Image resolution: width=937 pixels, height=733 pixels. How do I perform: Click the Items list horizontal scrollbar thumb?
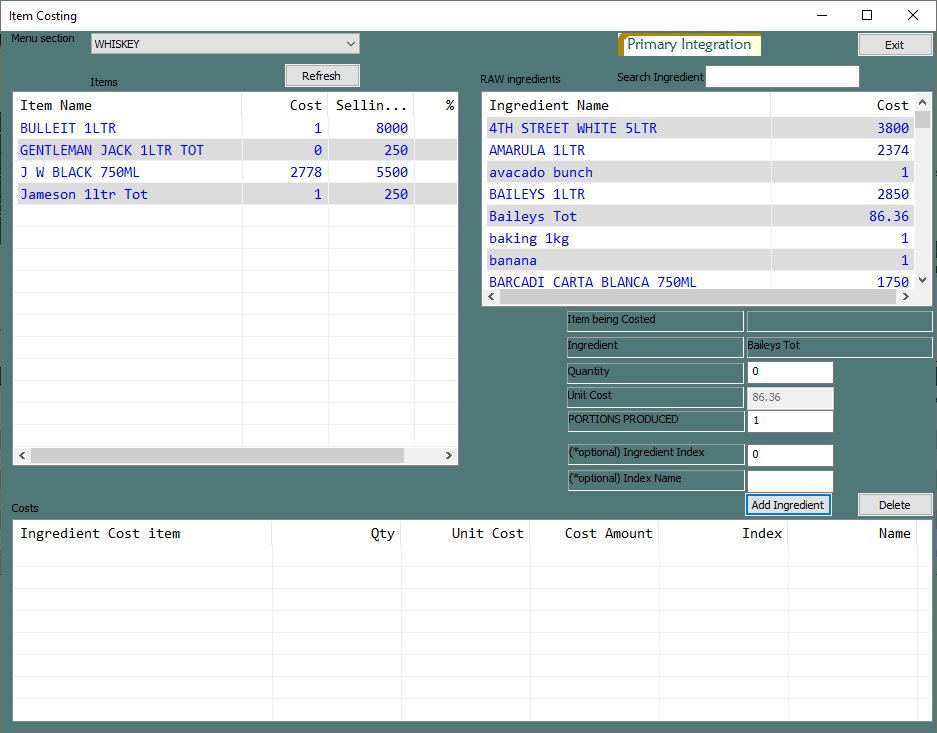click(218, 455)
